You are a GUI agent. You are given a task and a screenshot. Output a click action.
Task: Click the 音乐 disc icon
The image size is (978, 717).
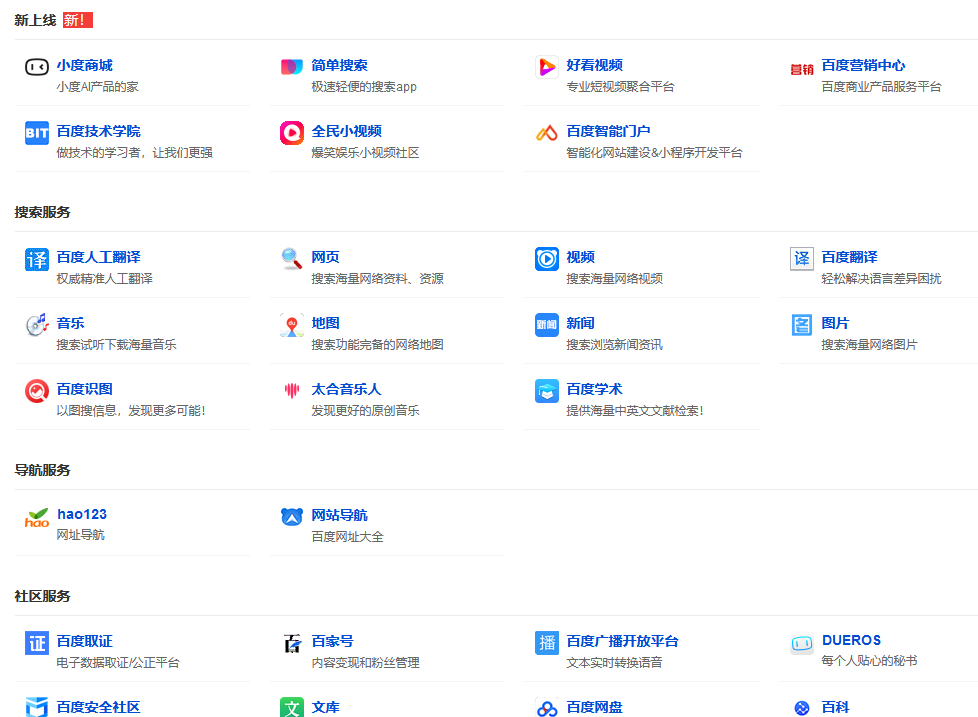coord(37,325)
